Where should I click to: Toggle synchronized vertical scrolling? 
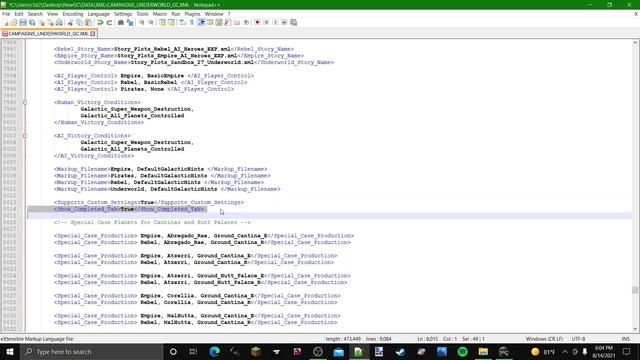click(x=162, y=22)
